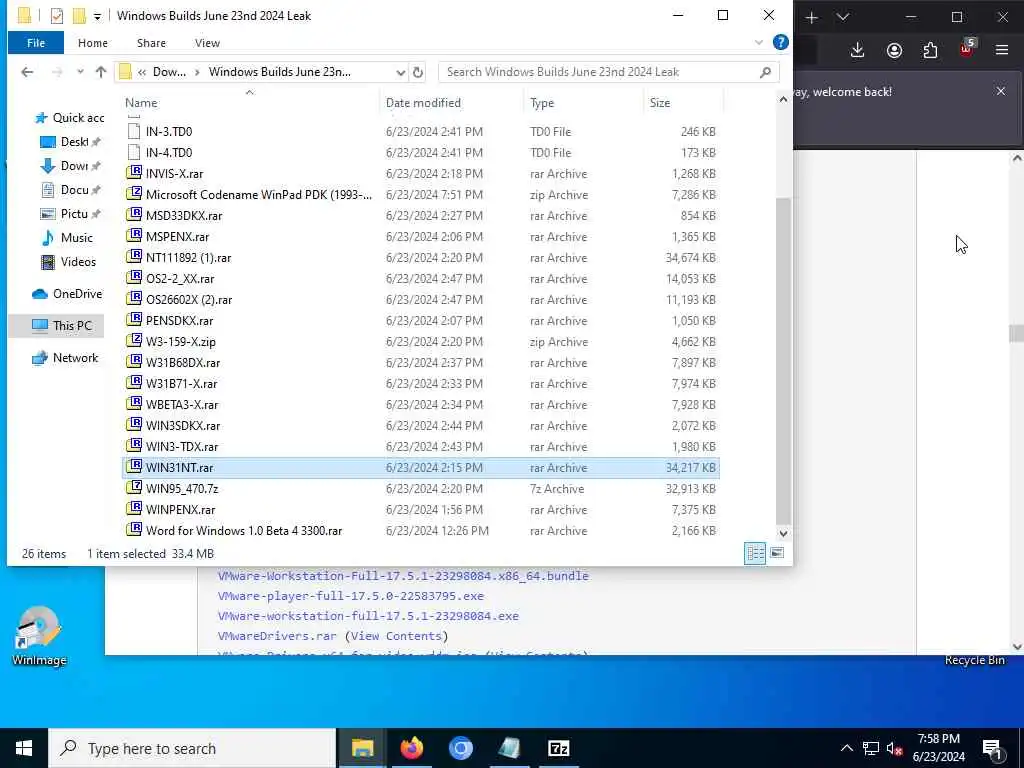Click VMwareDrivers.rar link in browser
The width and height of the screenshot is (1024, 768).
point(277,635)
